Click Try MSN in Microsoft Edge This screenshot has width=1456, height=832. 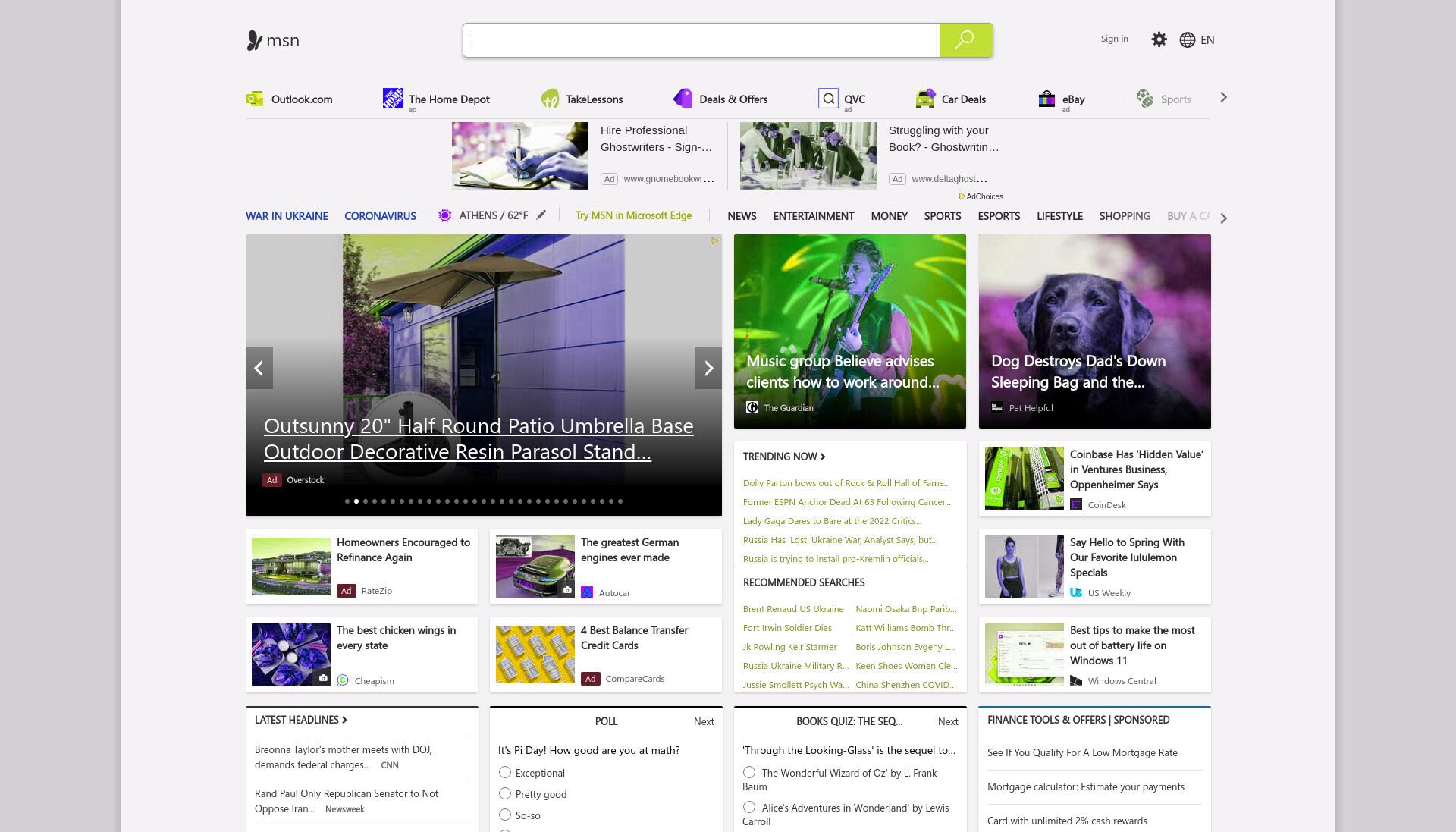tap(633, 215)
